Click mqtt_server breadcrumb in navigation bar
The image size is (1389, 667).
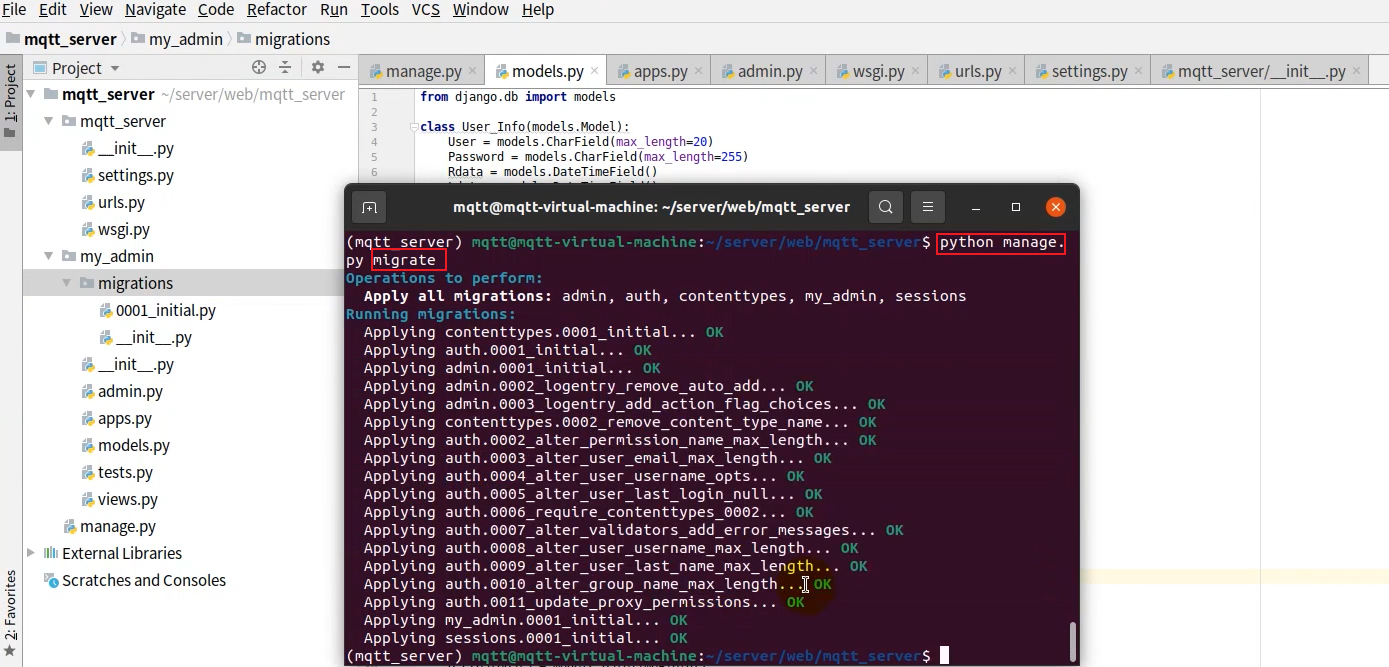pyautogui.click(x=62, y=39)
